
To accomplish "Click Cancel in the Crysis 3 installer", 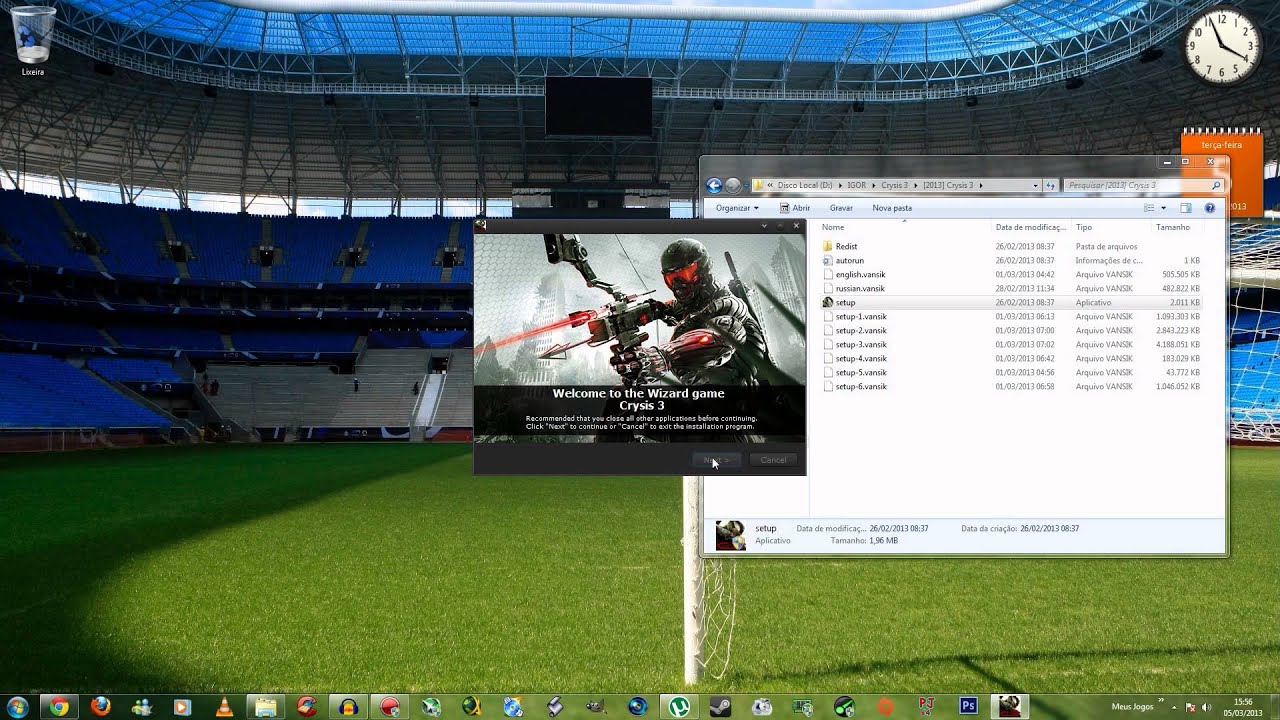I will click(x=773, y=460).
